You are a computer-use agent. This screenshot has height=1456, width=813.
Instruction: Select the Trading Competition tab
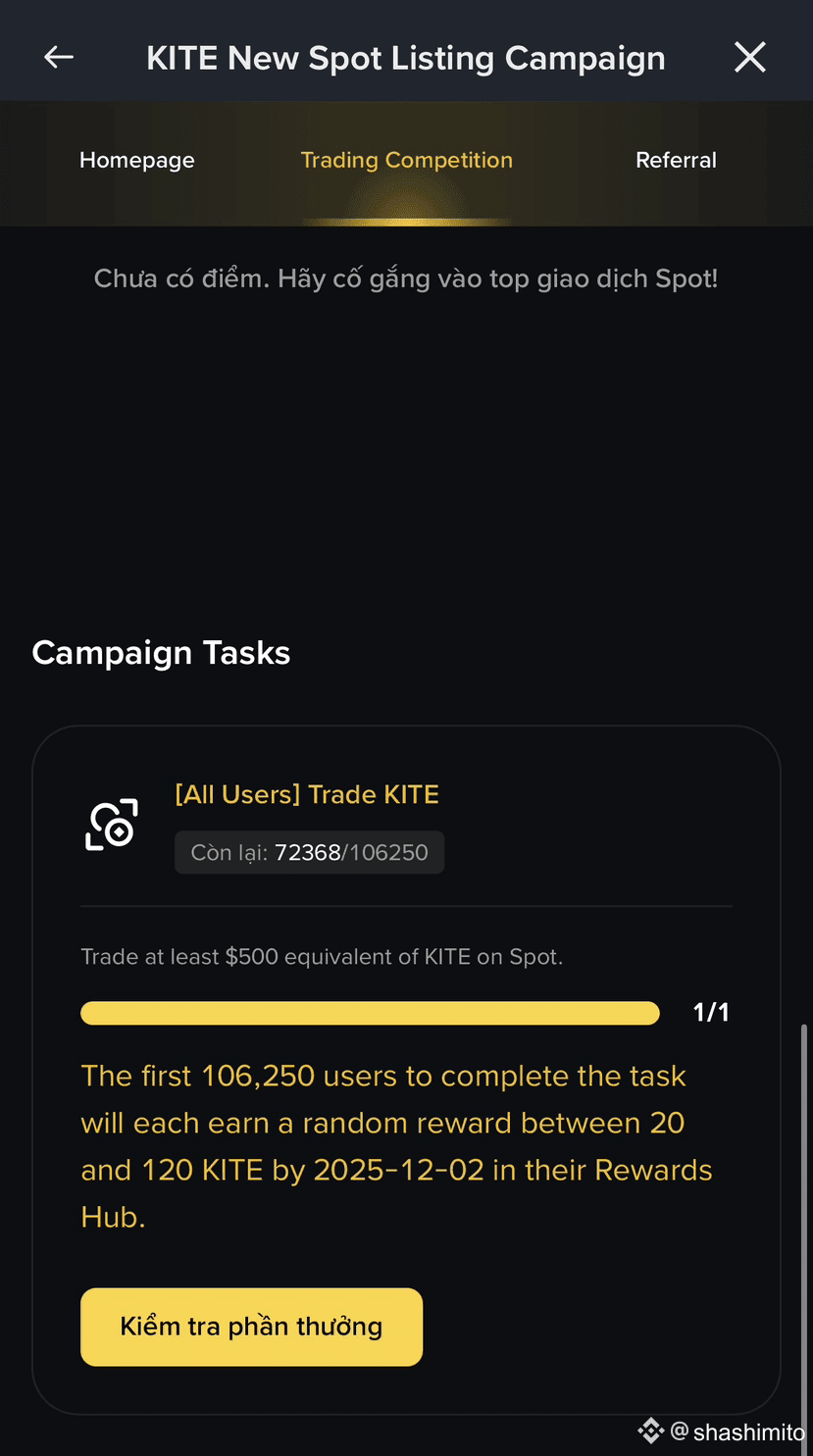(407, 160)
